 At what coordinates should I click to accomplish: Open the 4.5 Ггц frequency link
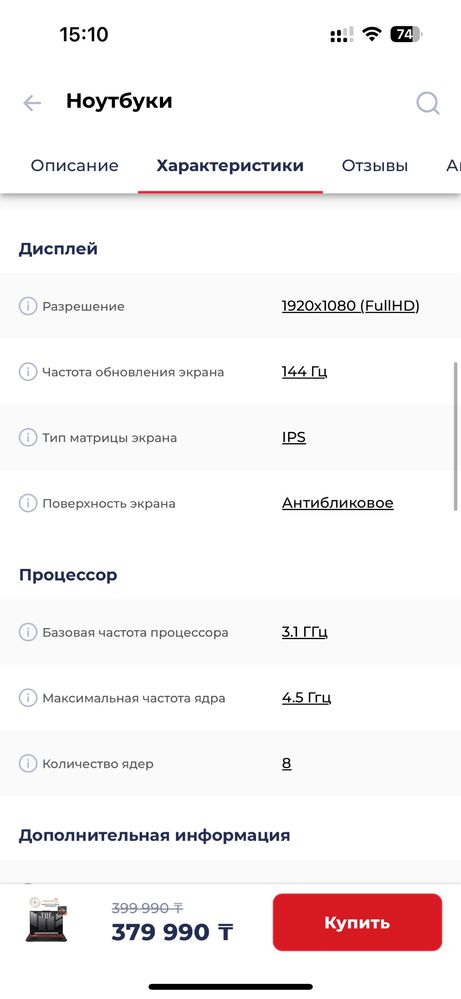tap(306, 698)
